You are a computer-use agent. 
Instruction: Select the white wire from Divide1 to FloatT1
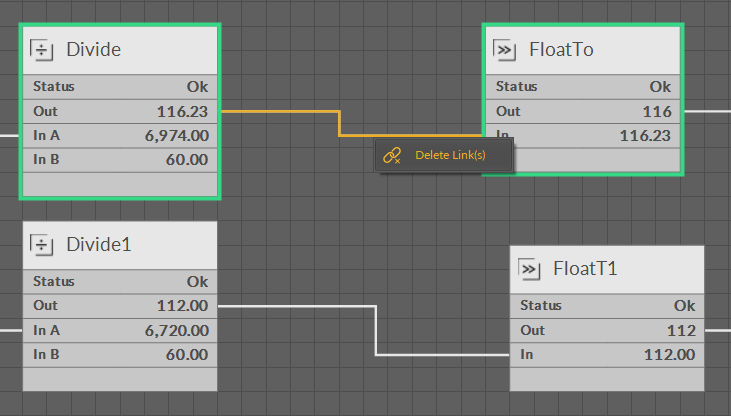click(376, 330)
